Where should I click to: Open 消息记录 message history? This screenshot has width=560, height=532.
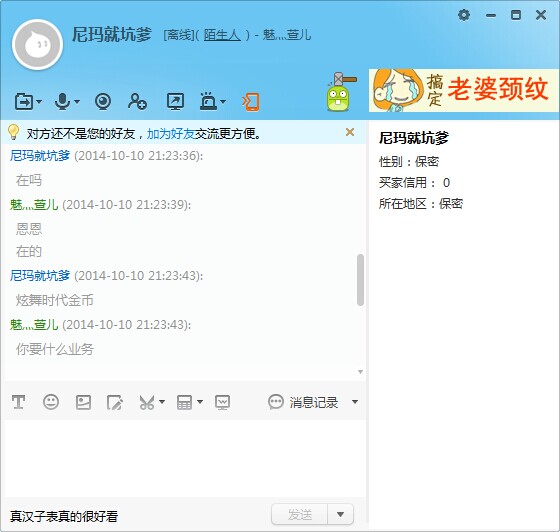303,402
